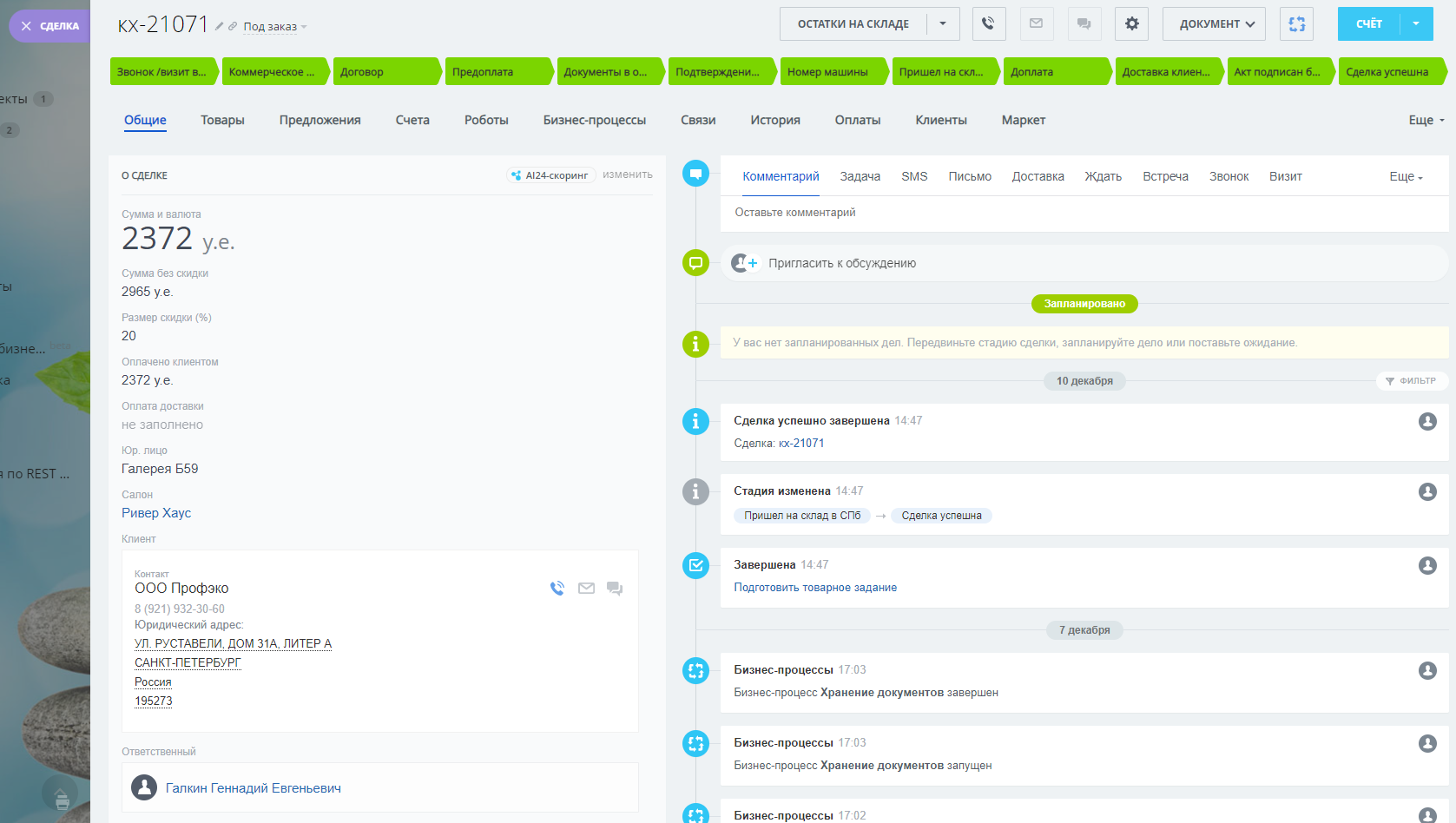Select the Предоплата stage in pipeline bar
Screen dimensions: 1456x823
tap(496, 72)
